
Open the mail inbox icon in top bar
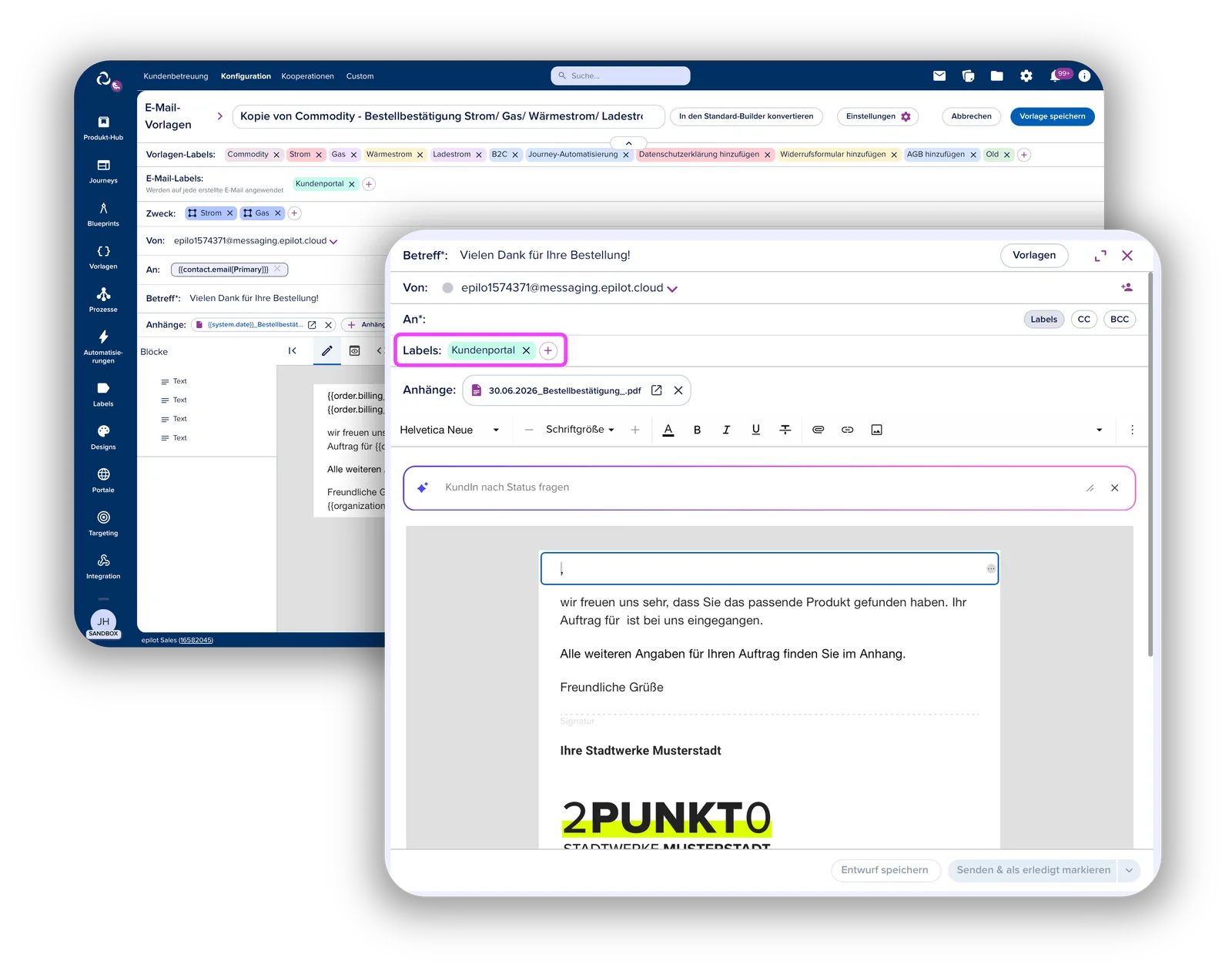[939, 75]
